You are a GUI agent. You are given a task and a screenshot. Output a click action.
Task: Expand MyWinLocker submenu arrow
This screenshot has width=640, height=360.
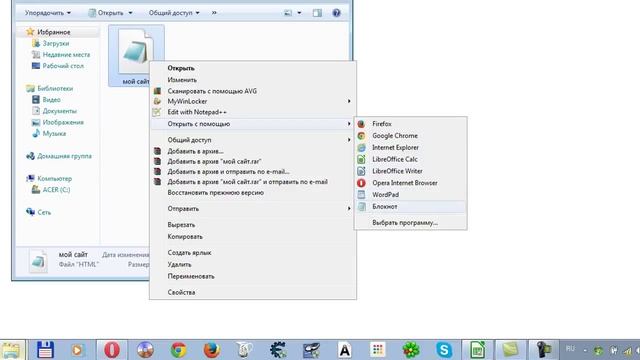(x=349, y=101)
